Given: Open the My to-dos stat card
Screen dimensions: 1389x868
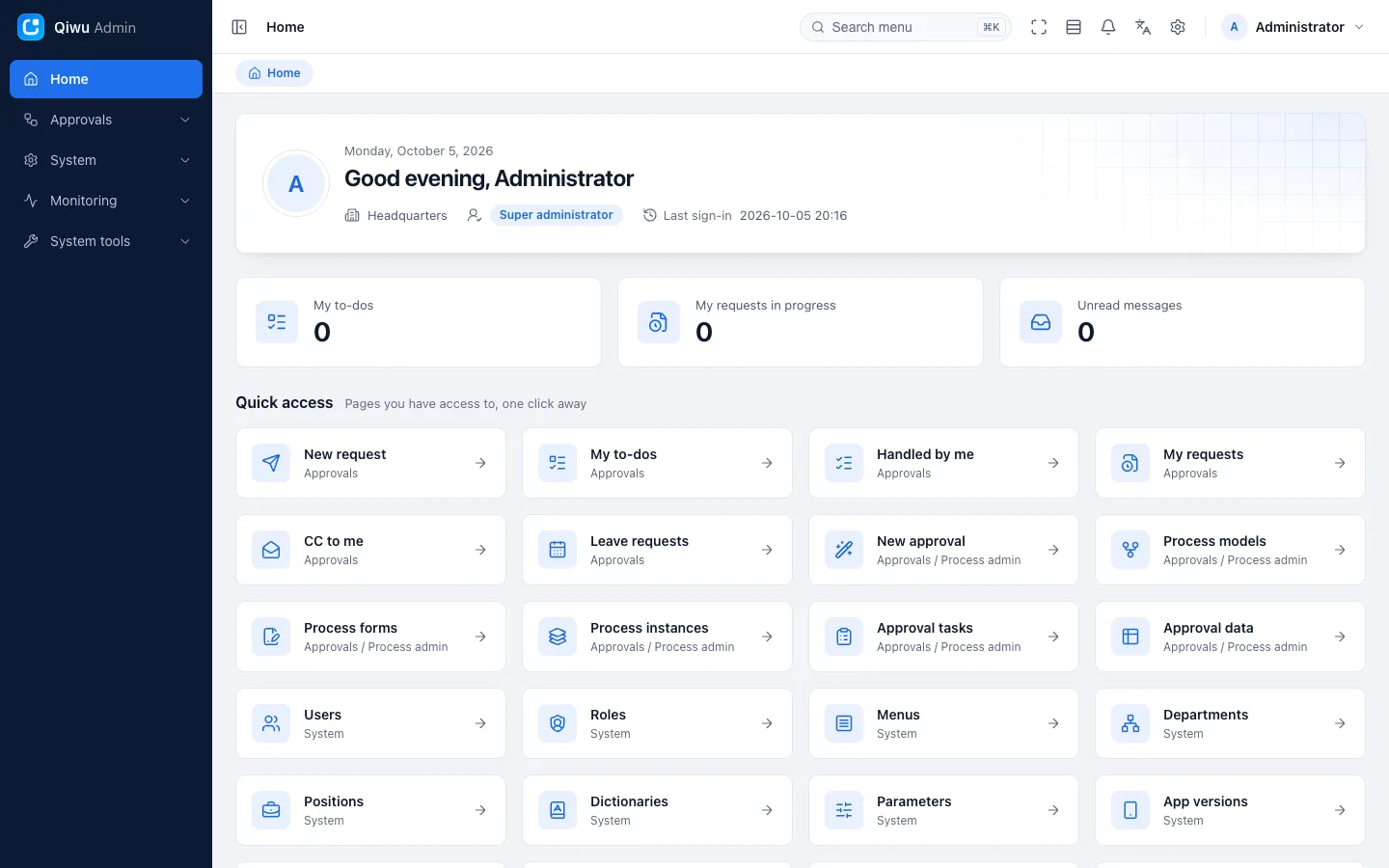Looking at the screenshot, I should [x=419, y=322].
